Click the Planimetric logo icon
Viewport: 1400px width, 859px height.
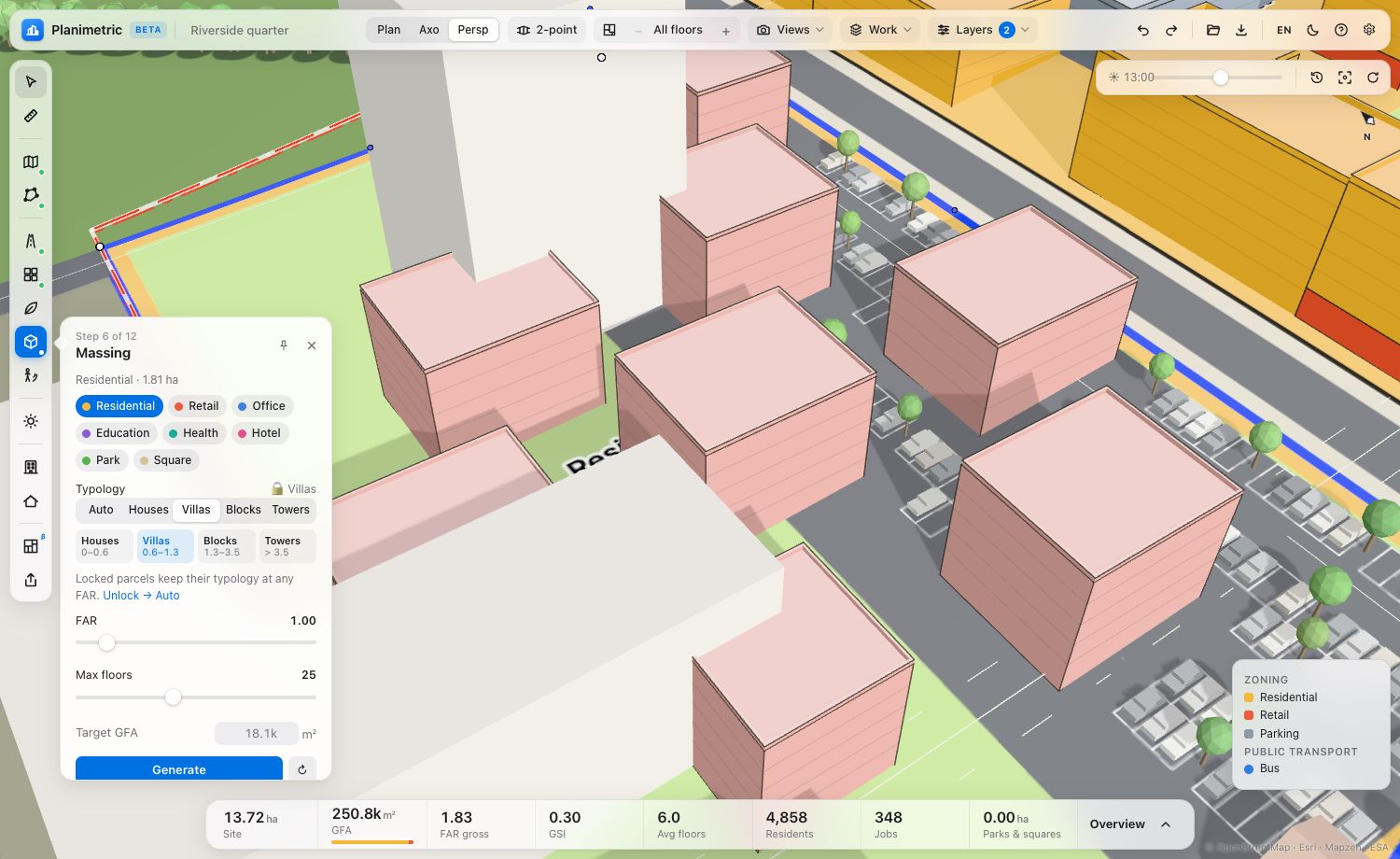33,30
